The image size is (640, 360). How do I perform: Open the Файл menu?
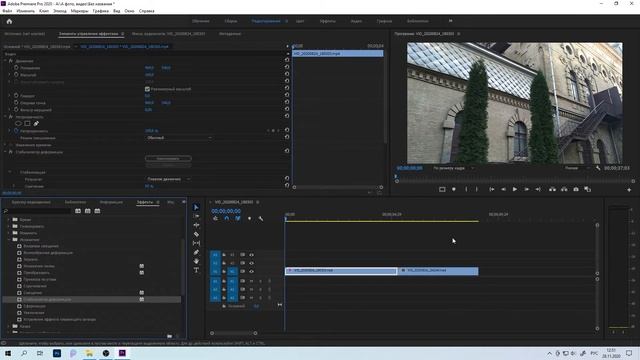(x=7, y=11)
